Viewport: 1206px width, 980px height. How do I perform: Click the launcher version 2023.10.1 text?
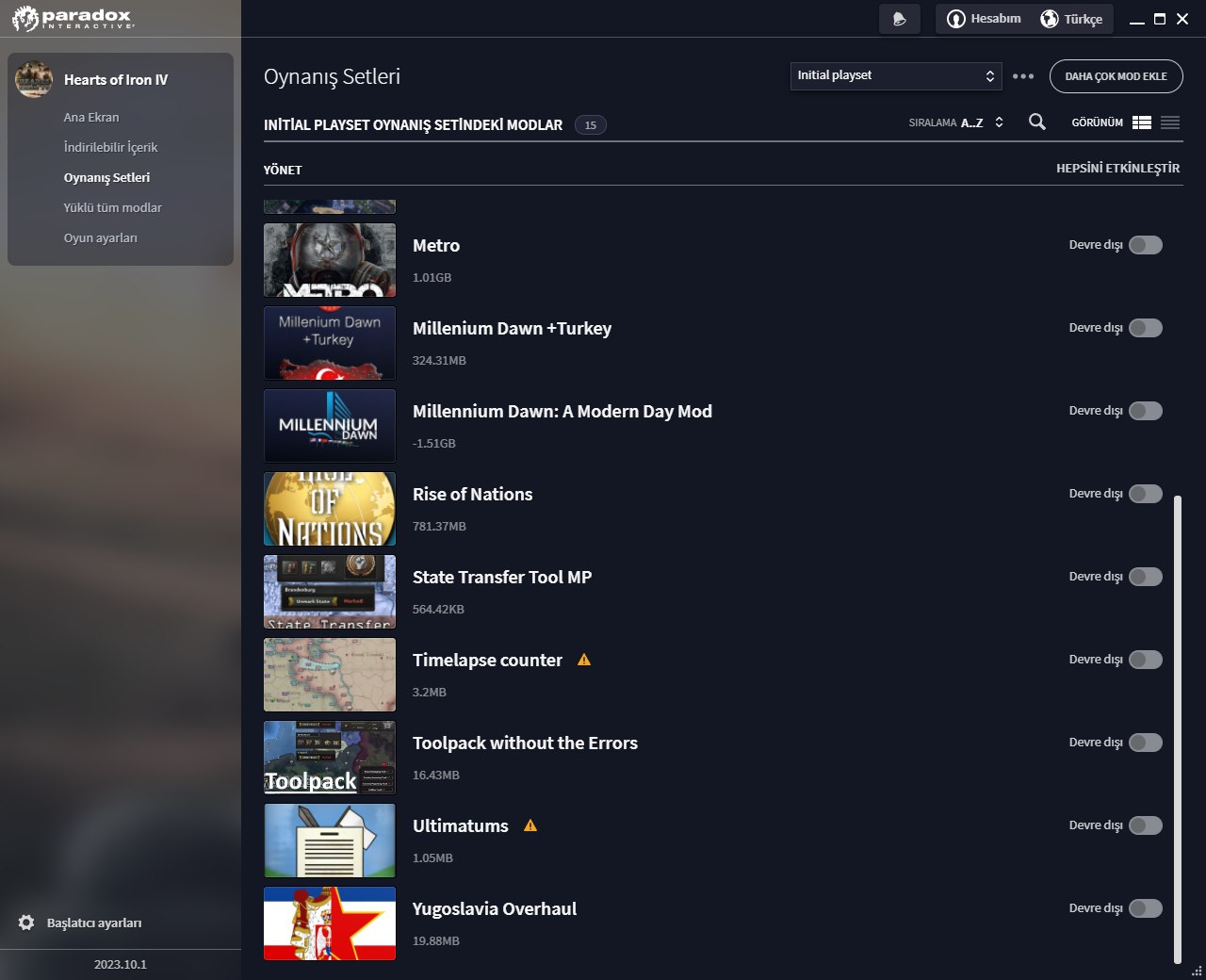(121, 964)
